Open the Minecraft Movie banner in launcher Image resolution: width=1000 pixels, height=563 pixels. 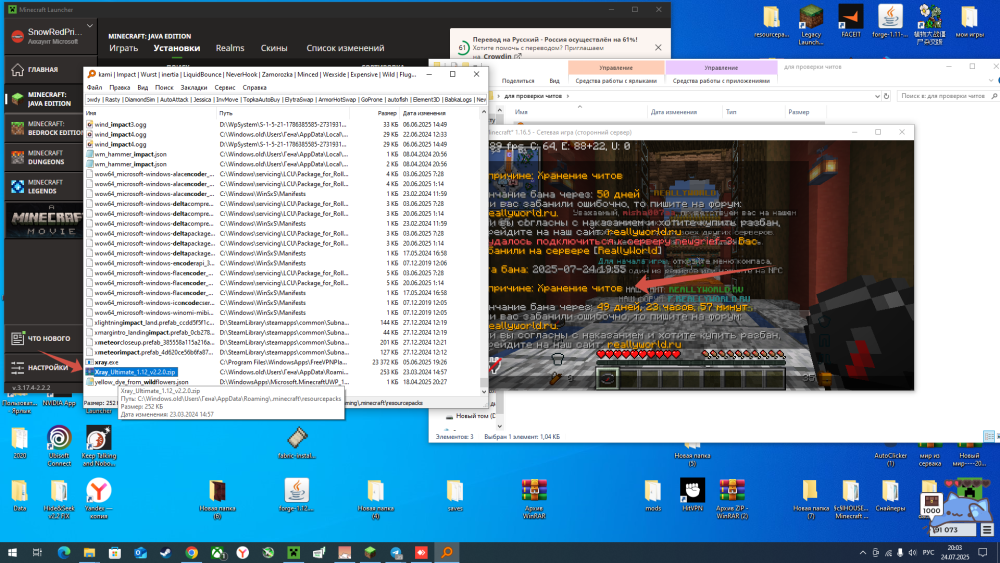point(44,221)
